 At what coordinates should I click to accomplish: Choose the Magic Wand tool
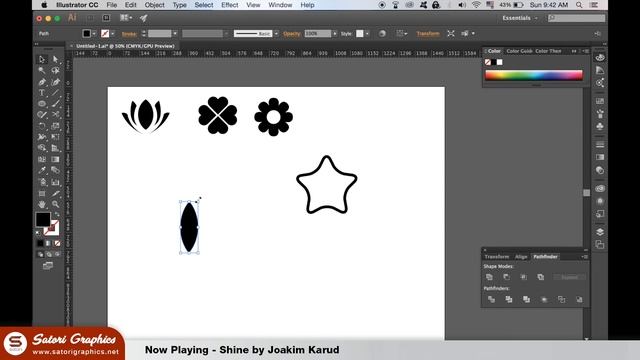(x=42, y=71)
